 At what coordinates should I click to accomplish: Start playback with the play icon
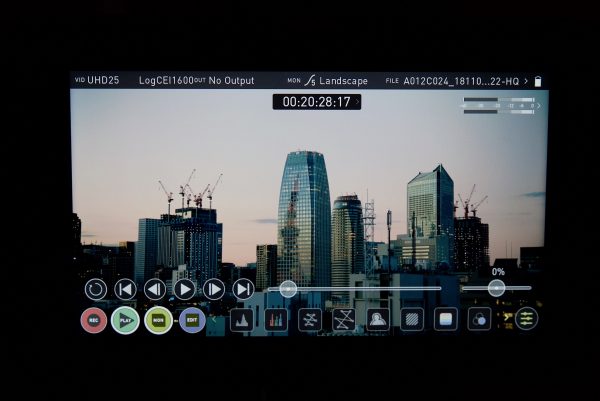click(x=184, y=289)
